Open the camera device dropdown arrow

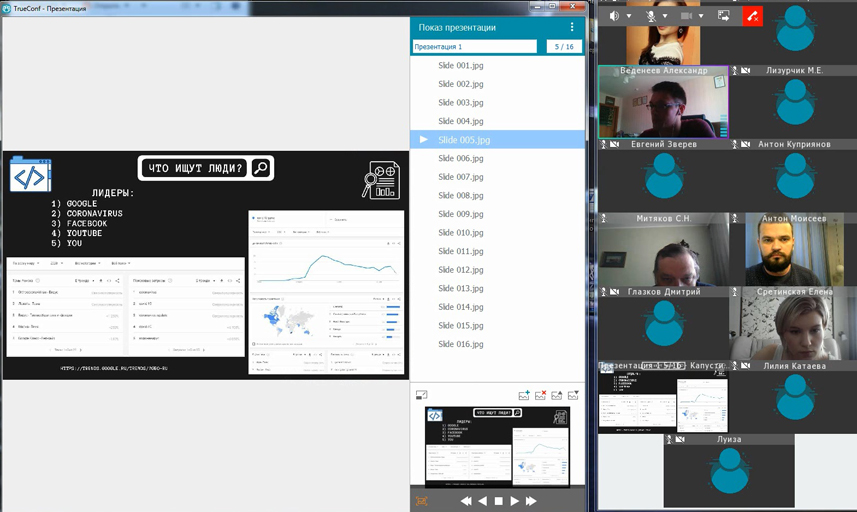[x=701, y=16]
